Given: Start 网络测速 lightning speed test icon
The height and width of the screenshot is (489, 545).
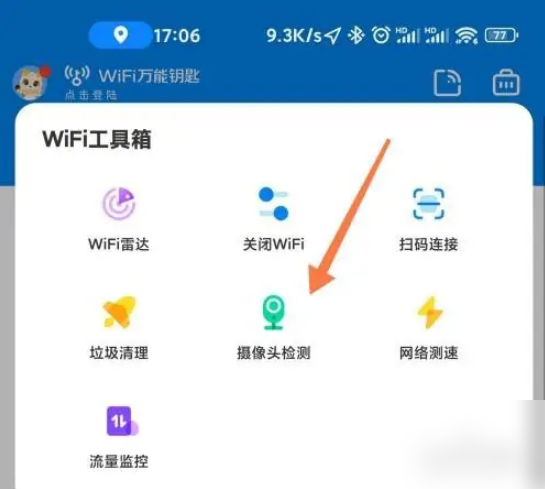Looking at the screenshot, I should [x=430, y=312].
